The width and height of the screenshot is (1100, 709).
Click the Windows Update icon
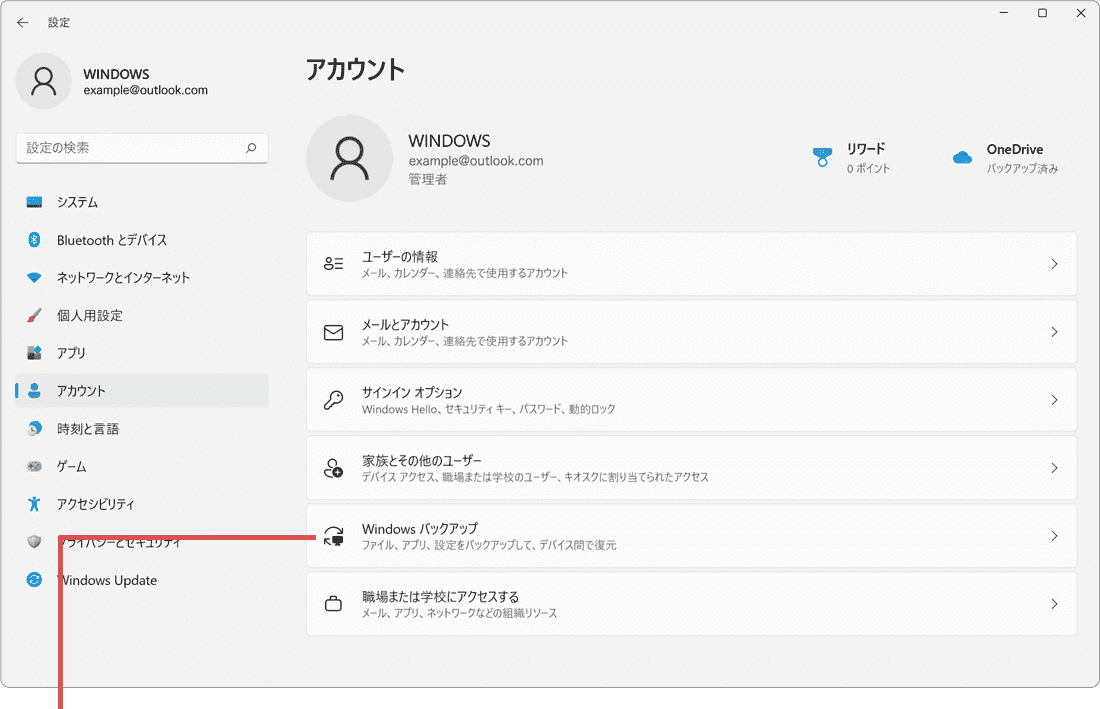click(x=34, y=580)
